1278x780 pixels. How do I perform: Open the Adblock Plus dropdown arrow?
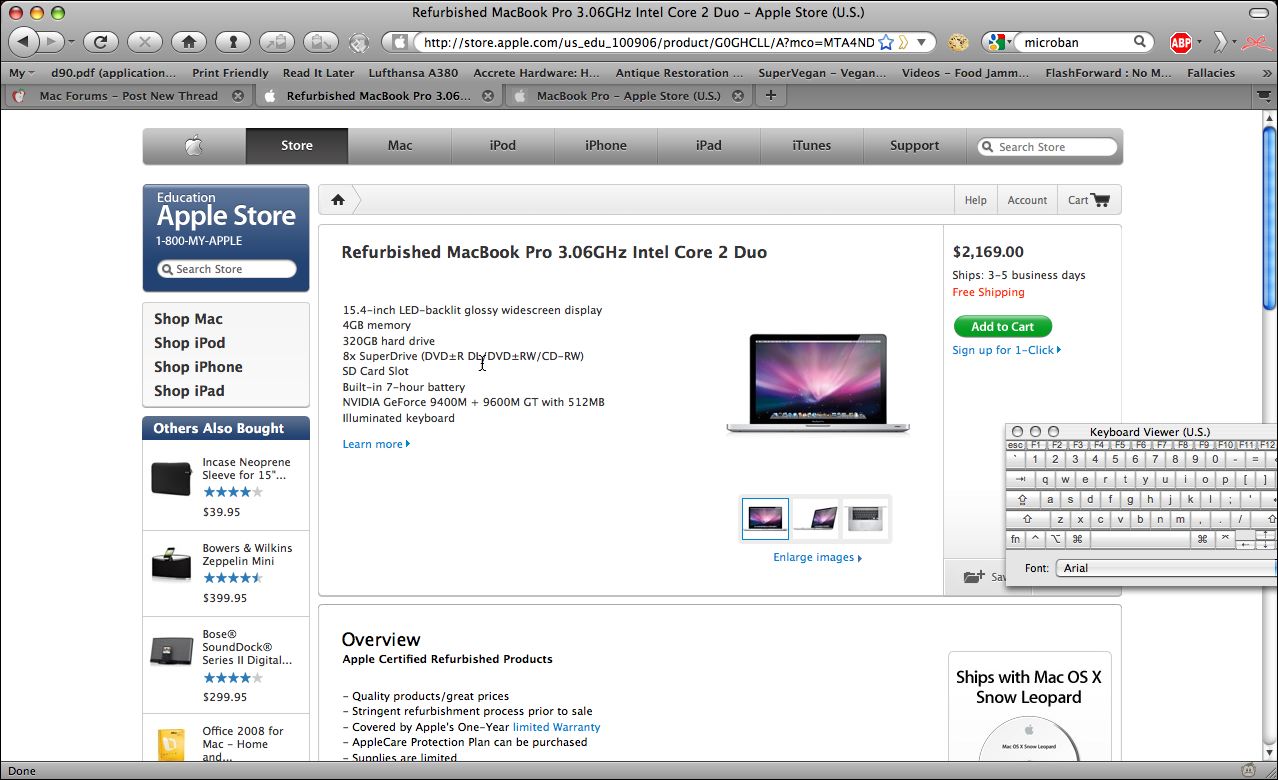click(1198, 42)
